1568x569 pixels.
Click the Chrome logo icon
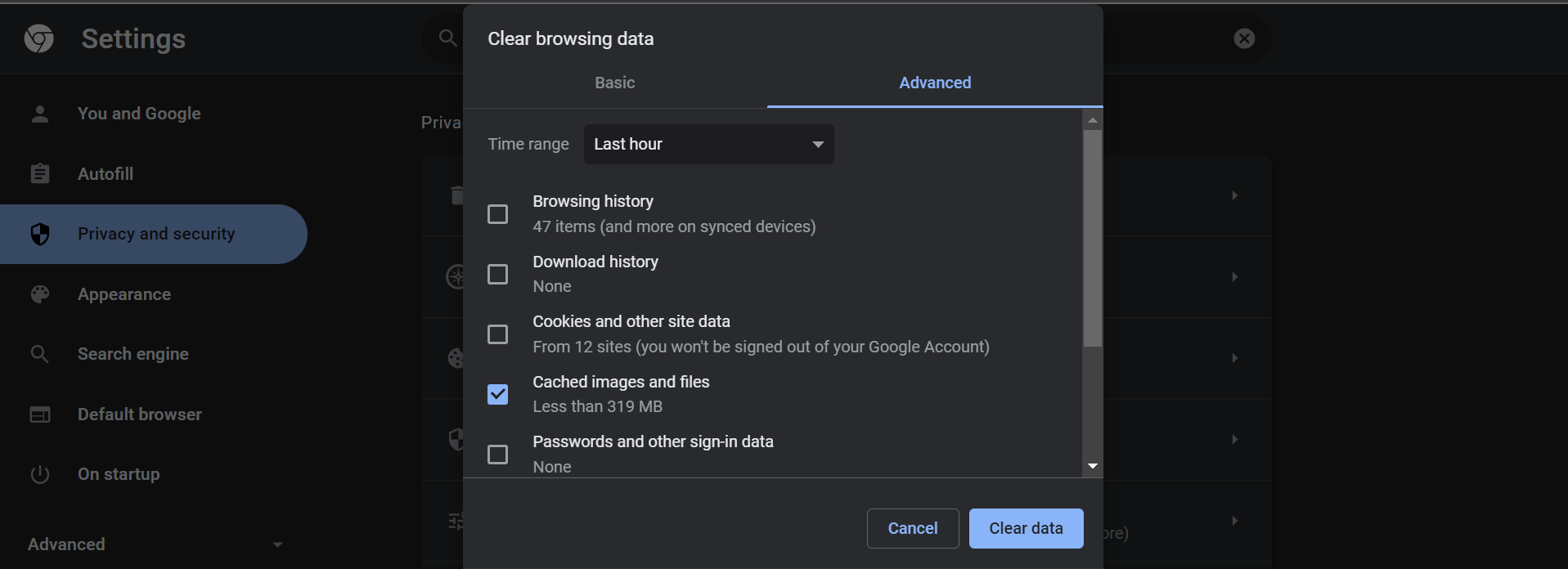click(x=38, y=38)
